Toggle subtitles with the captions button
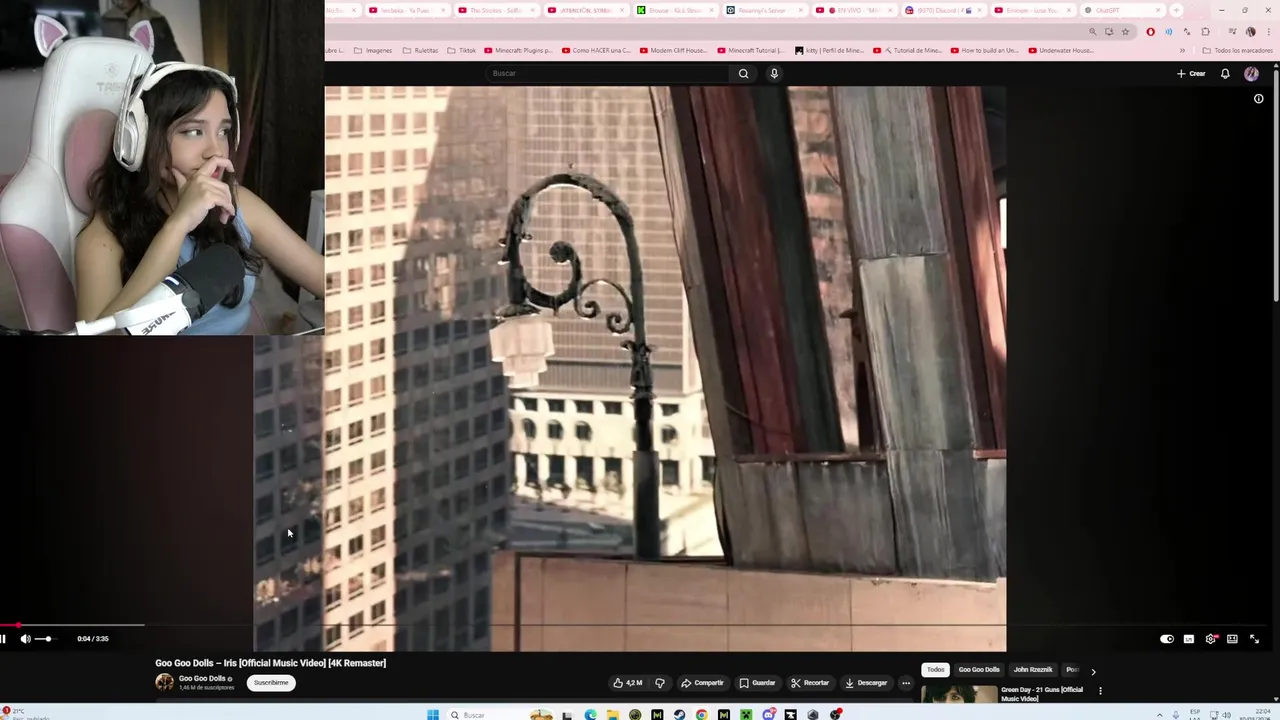 click(1189, 639)
